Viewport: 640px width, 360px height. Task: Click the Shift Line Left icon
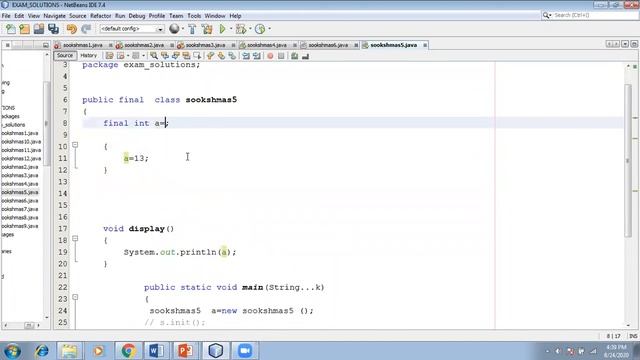click(x=246, y=56)
